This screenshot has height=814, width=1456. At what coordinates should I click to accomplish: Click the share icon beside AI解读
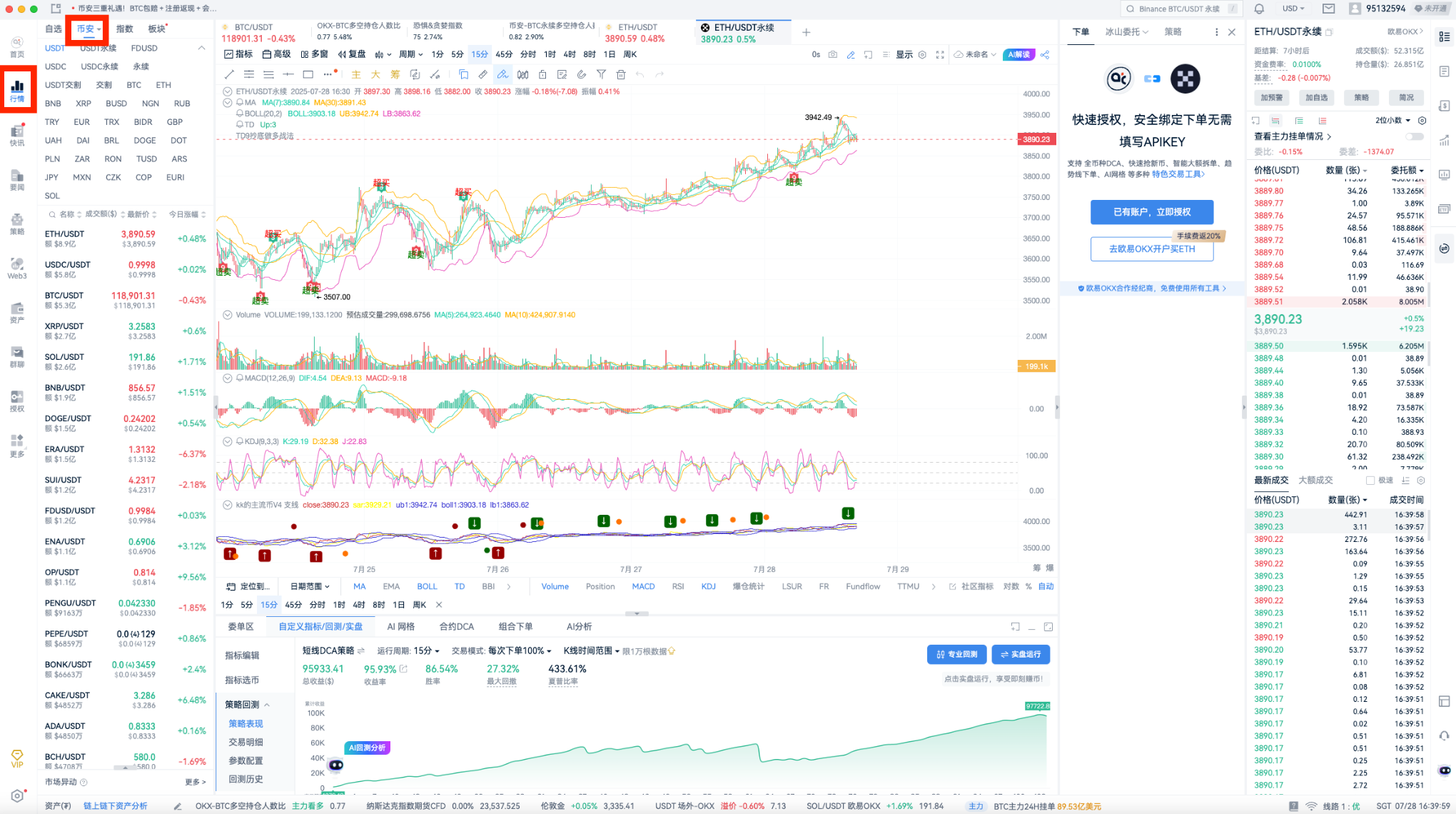click(x=1045, y=54)
